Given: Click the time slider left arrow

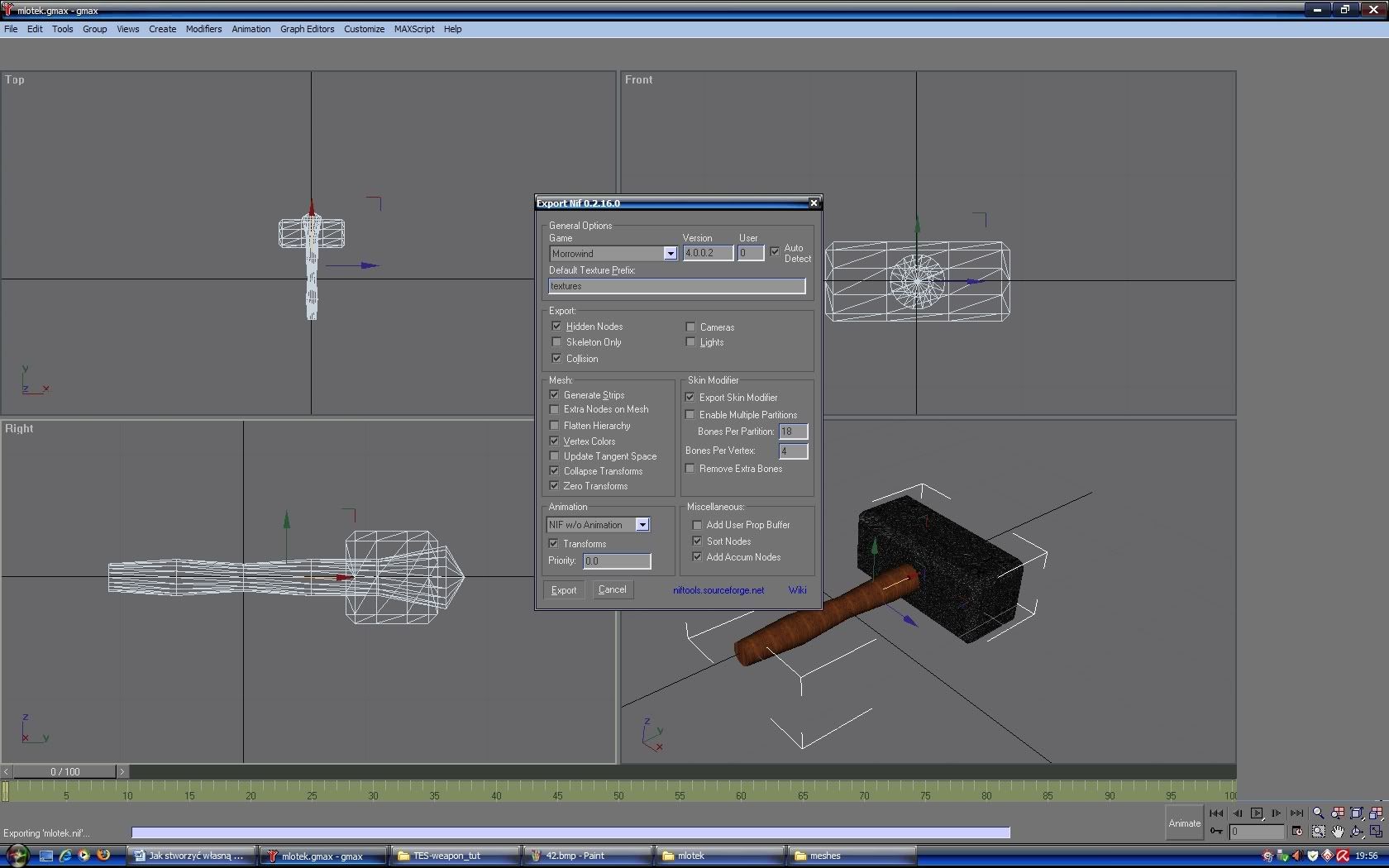Looking at the screenshot, I should 7,771.
